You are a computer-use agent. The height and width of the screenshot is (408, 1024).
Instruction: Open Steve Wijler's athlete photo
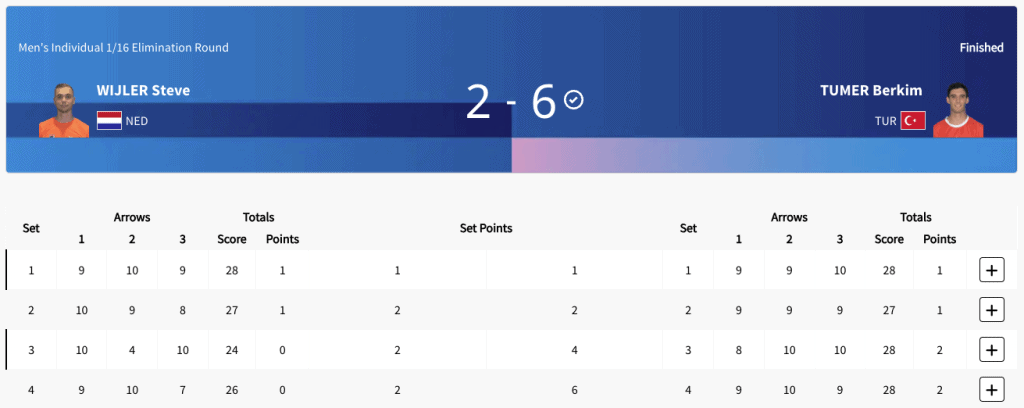(64, 110)
